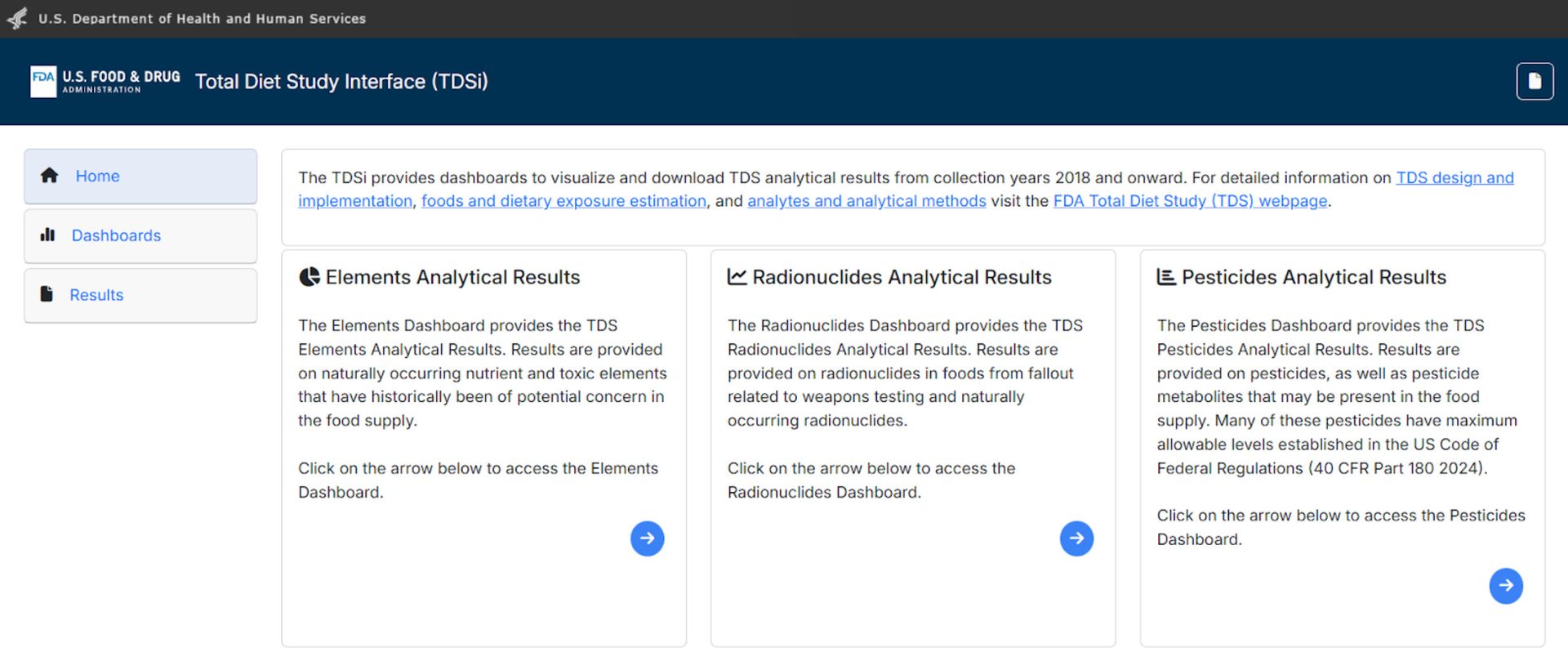Go to the Results sidebar item
The image size is (1568, 648).
click(x=140, y=296)
